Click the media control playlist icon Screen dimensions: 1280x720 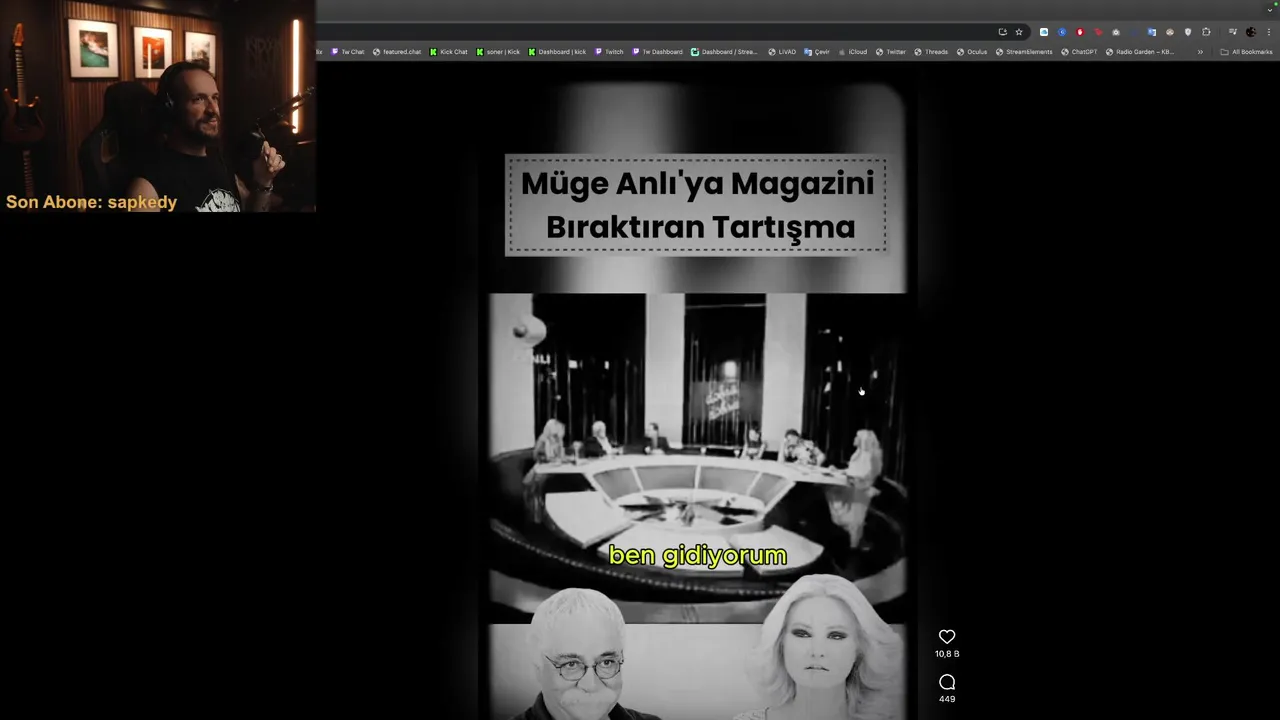(1232, 32)
